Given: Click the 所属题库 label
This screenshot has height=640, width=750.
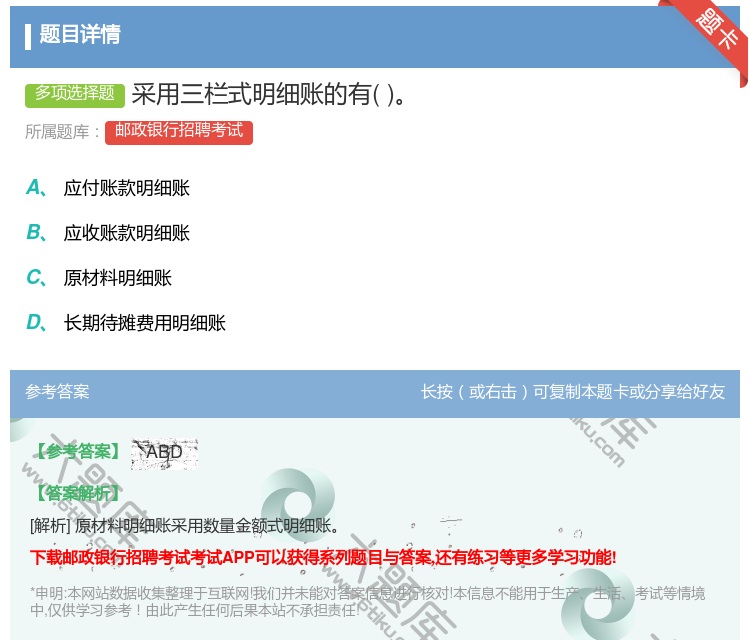Looking at the screenshot, I should [62, 132].
